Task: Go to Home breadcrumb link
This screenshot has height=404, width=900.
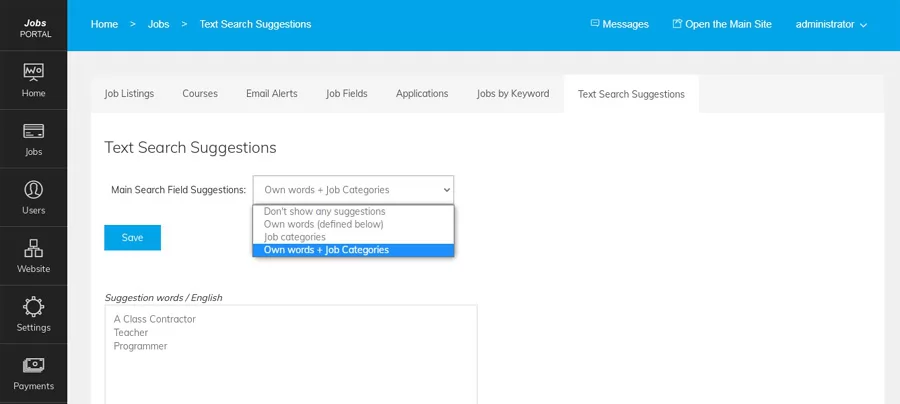Action: click(104, 24)
